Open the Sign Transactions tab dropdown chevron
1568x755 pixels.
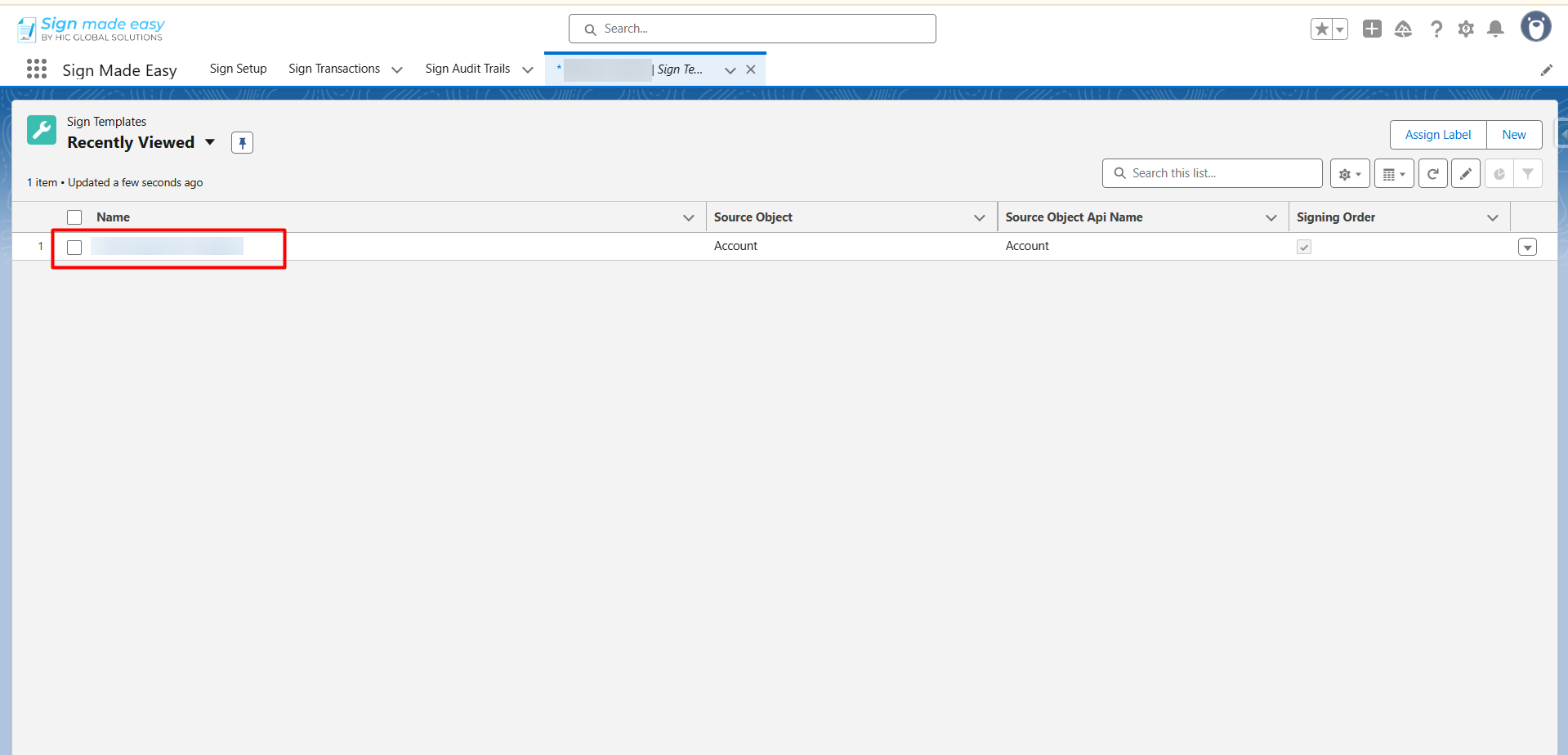(397, 69)
